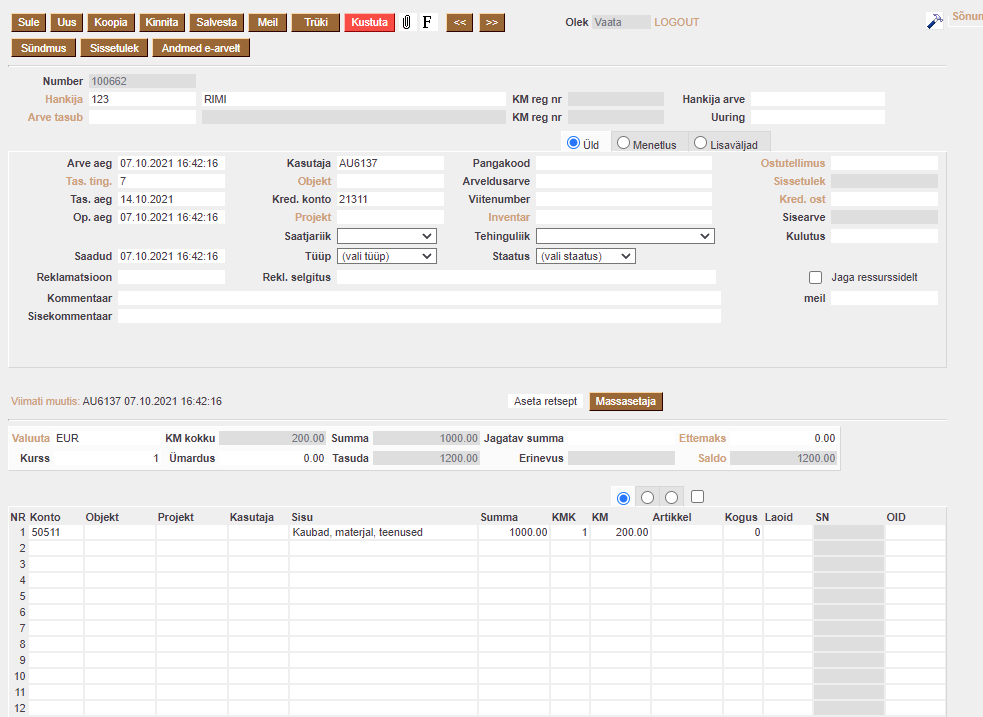Open the Saatjariik dropdown
This screenshot has width=983, height=717.
pyautogui.click(x=387, y=236)
